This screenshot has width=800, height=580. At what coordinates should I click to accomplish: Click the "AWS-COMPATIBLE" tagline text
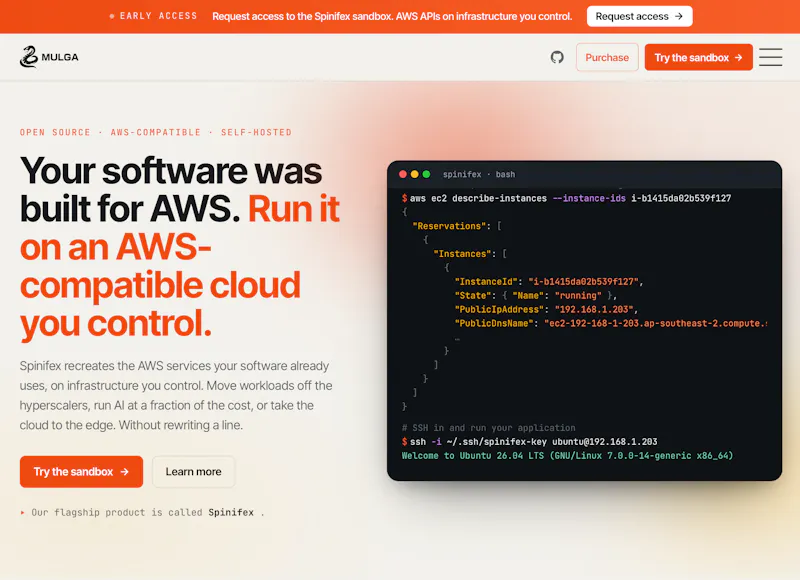coord(156,133)
